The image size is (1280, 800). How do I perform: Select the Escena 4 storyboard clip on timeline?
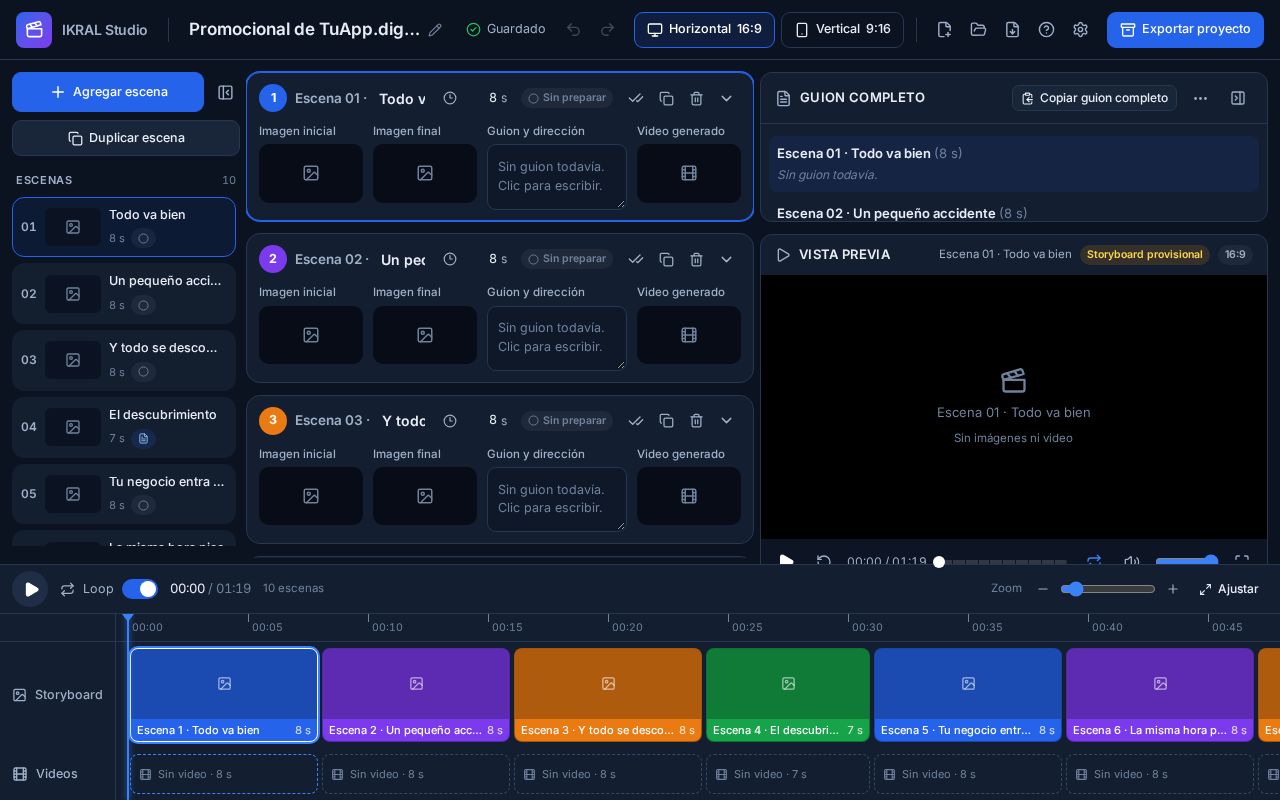tap(788, 694)
